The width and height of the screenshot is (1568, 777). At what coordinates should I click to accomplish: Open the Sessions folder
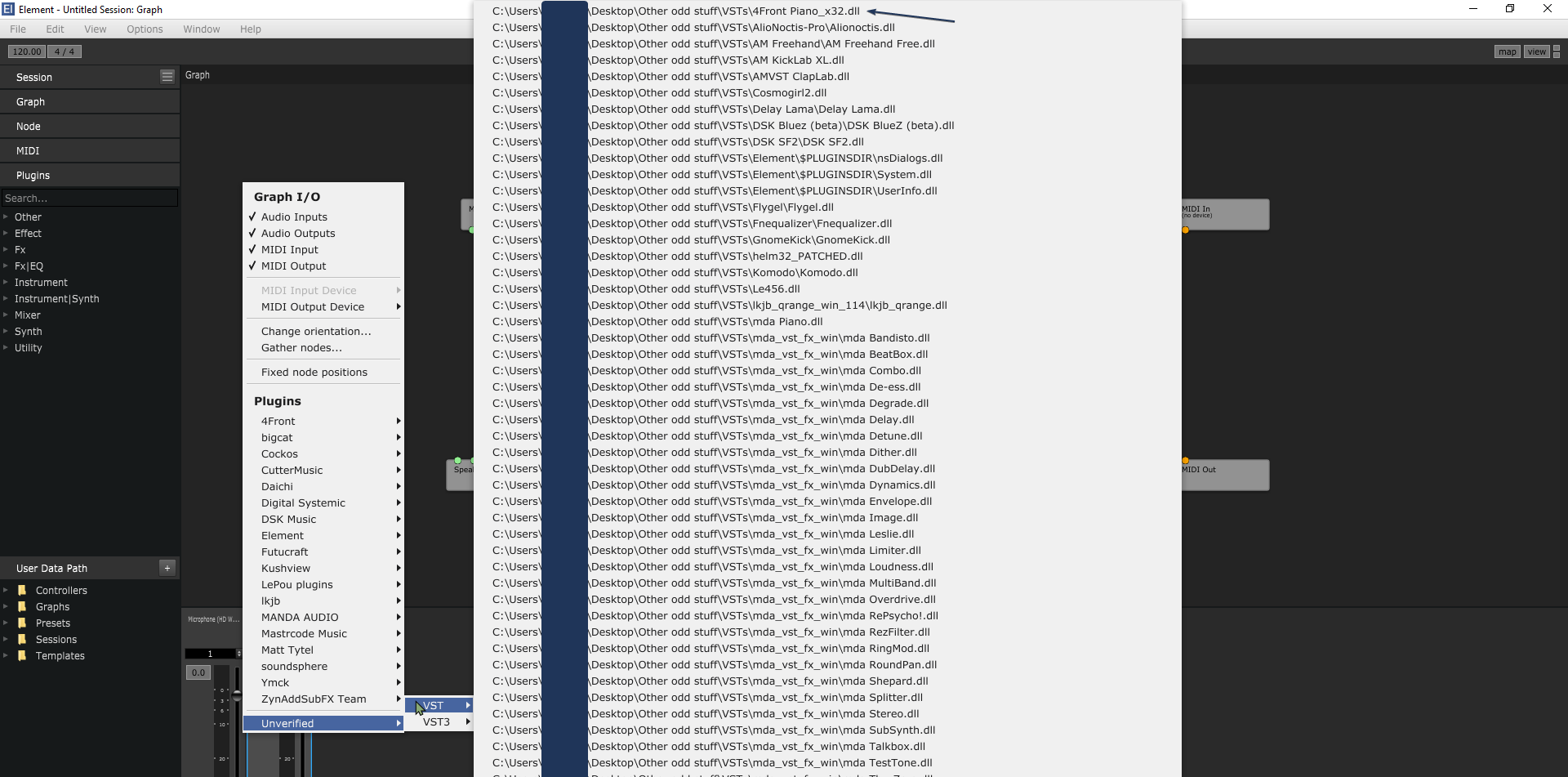[56, 640]
